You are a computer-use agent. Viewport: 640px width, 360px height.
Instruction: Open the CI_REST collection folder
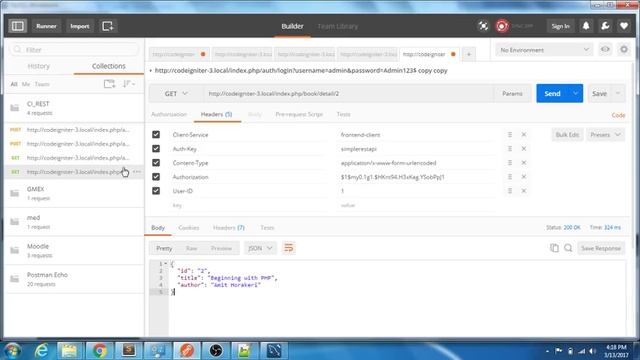[74, 108]
